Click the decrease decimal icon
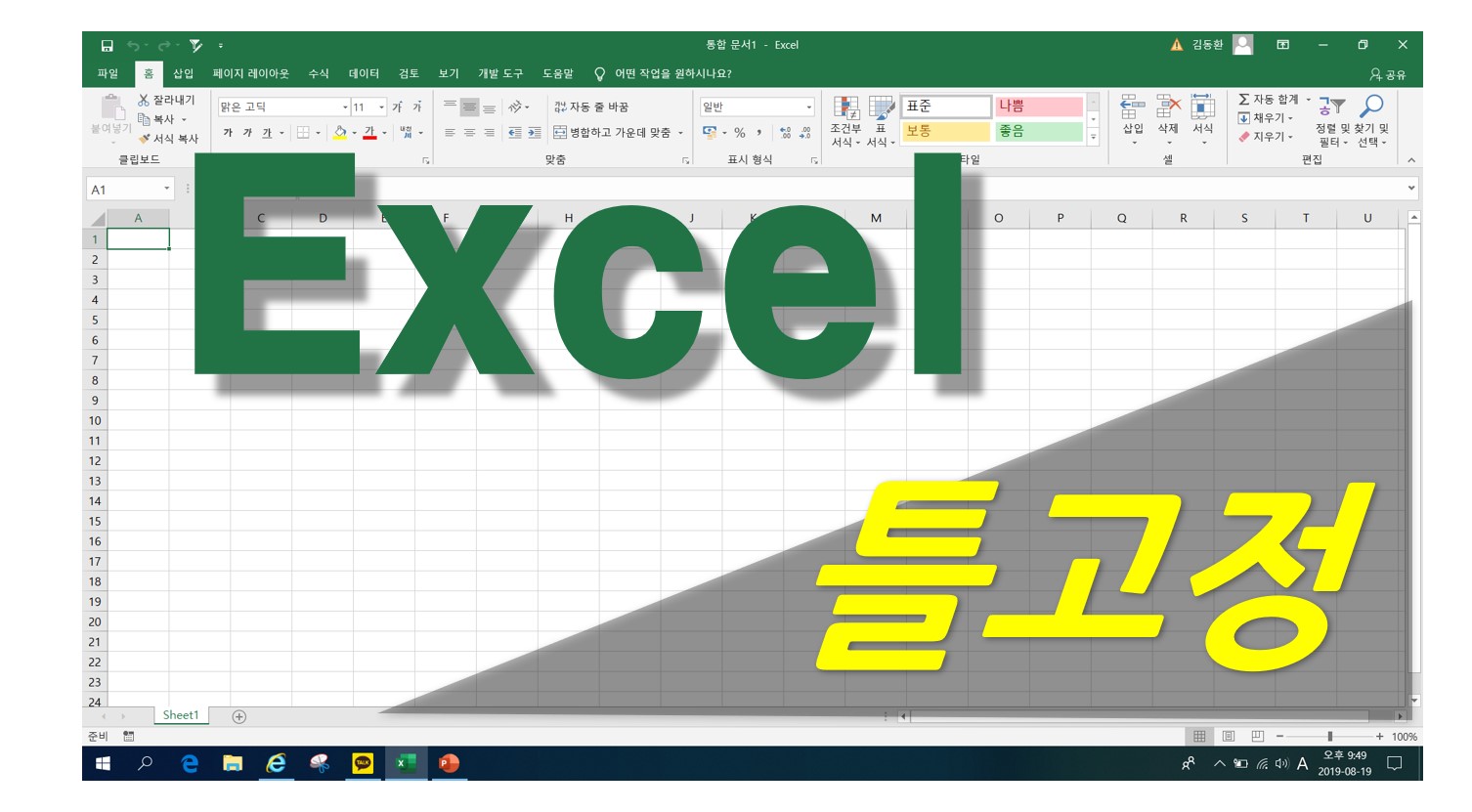The width and height of the screenshot is (1472, 812). tap(805, 133)
